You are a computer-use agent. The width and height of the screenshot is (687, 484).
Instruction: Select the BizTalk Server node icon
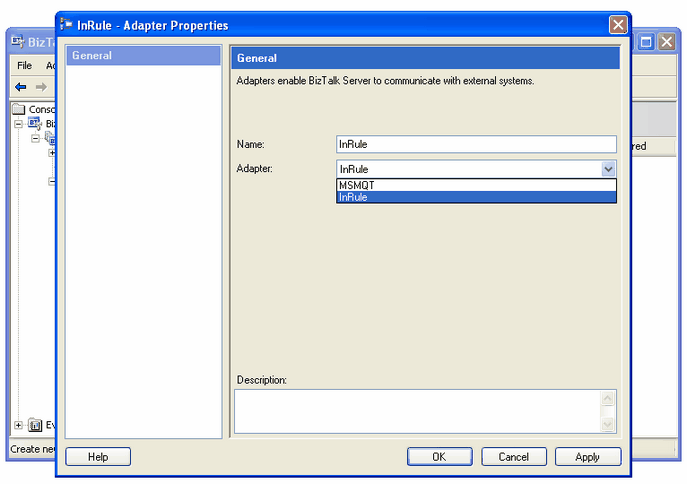coord(35,124)
